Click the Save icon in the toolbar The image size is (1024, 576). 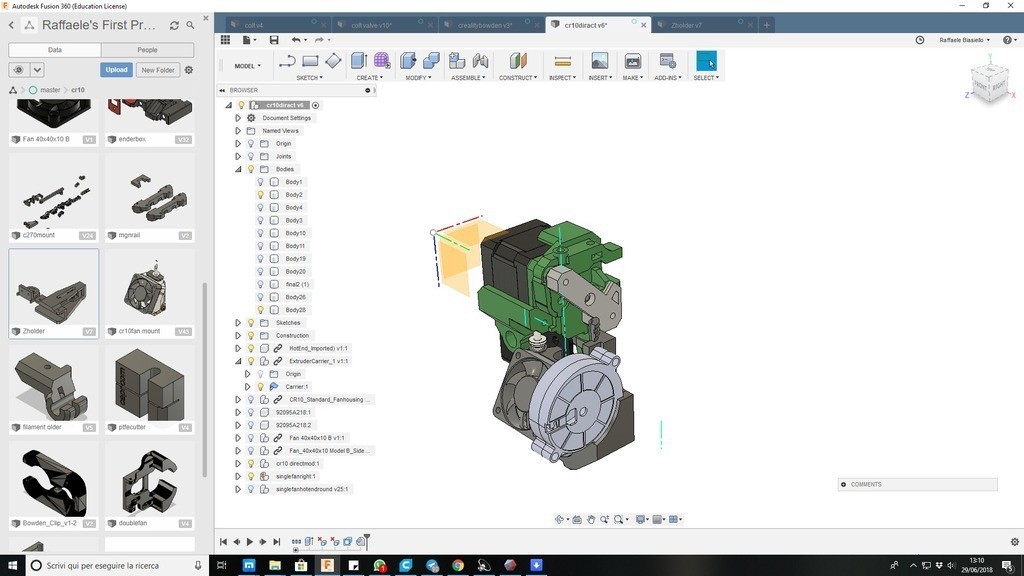274,40
